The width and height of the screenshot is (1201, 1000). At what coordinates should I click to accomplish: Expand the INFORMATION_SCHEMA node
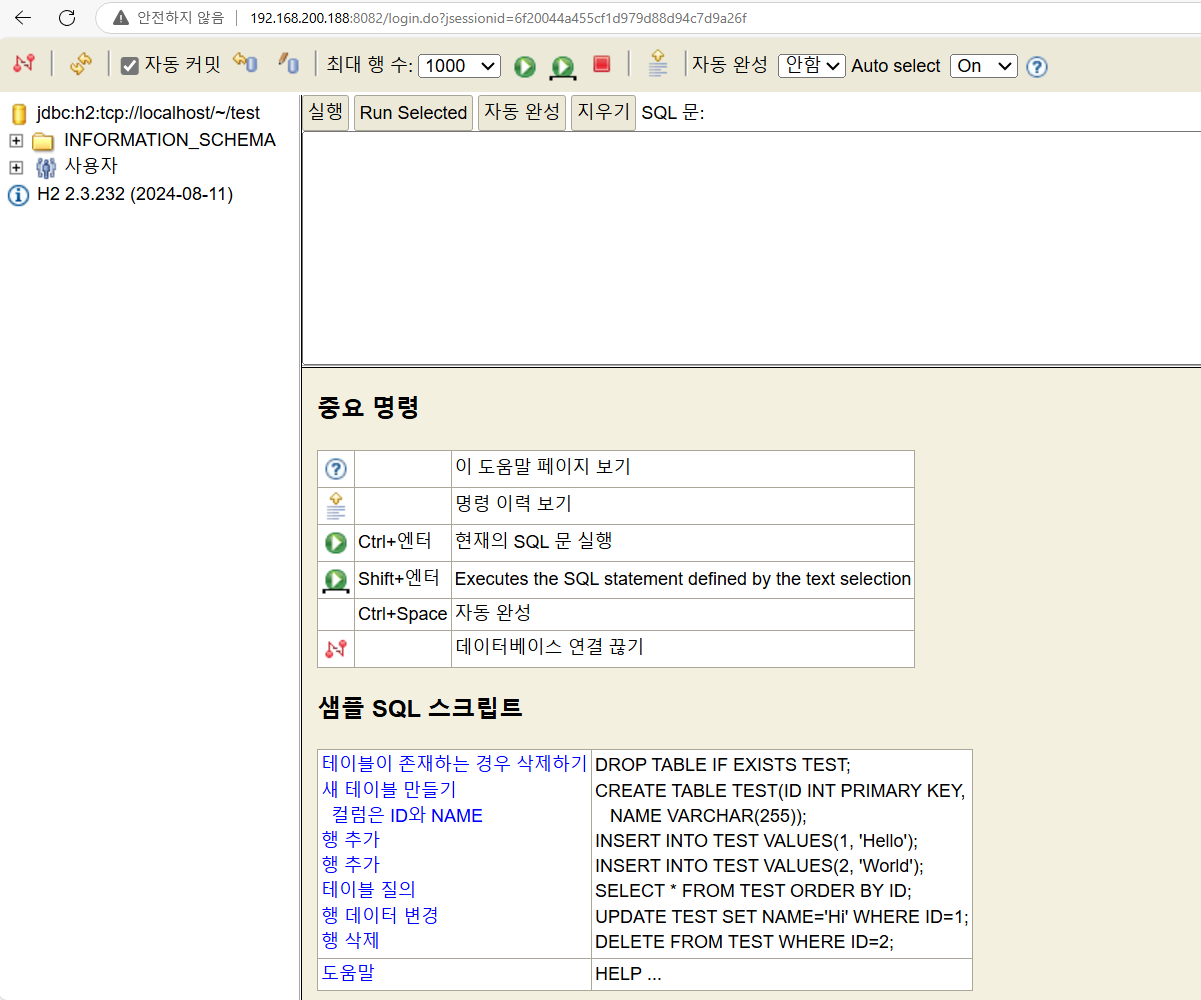pos(16,140)
